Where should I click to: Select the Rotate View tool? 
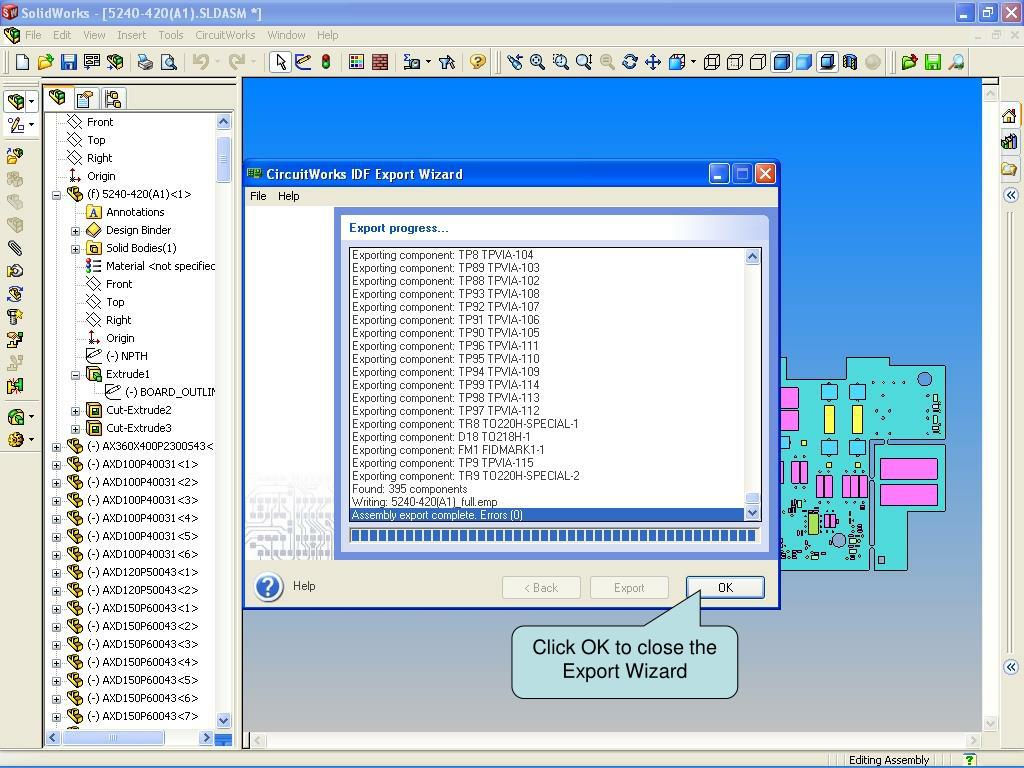(630, 62)
